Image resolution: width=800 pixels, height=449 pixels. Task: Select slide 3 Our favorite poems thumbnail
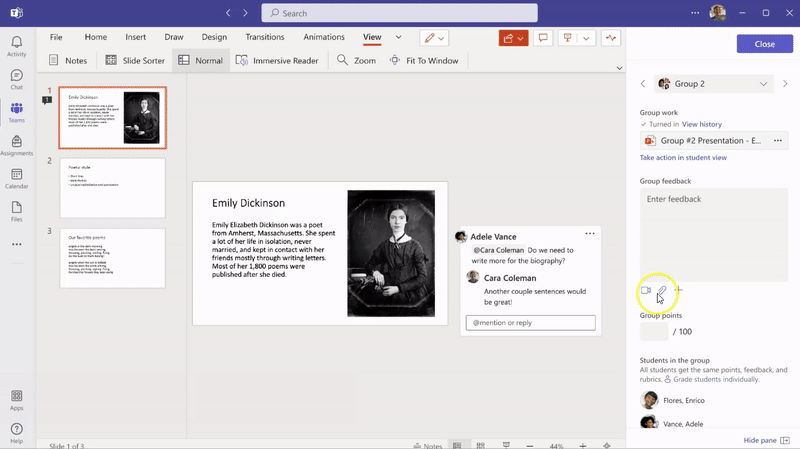(x=113, y=258)
